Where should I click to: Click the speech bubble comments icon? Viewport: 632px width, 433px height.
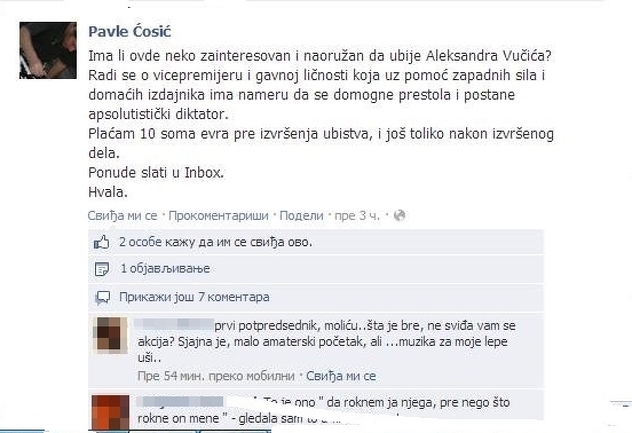(x=102, y=298)
